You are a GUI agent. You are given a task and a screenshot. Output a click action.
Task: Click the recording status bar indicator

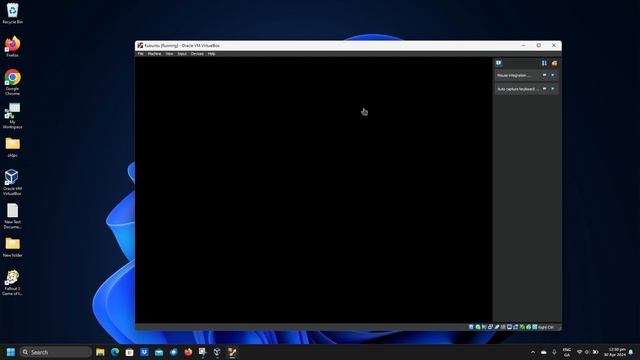(x=516, y=327)
